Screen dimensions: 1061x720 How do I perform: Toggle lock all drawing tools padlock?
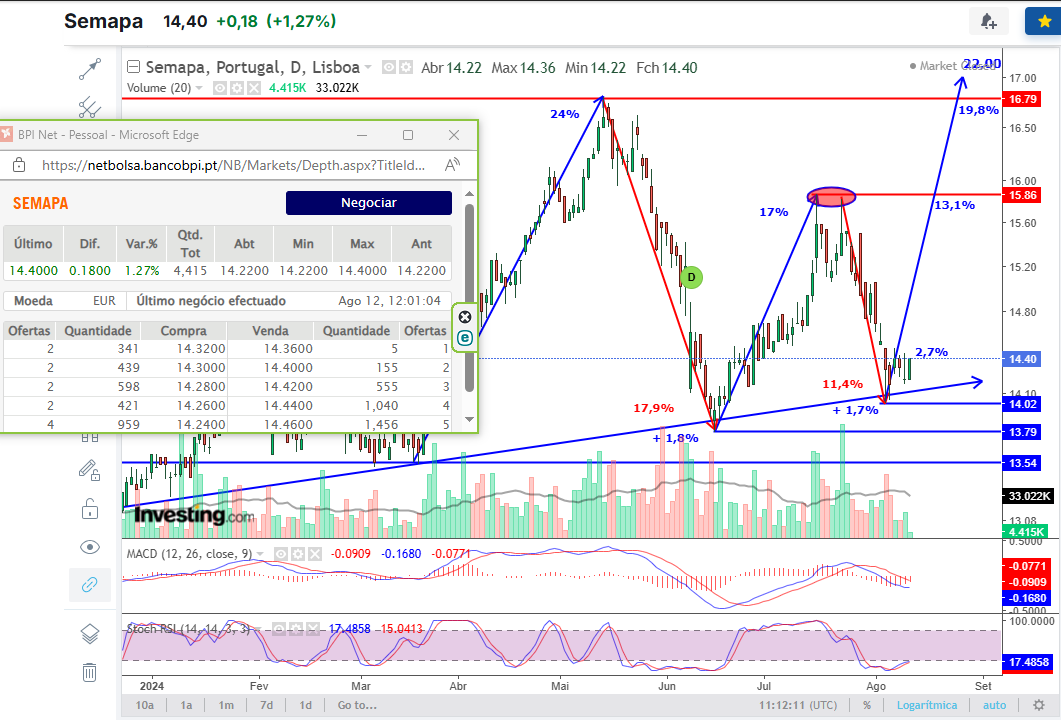[x=90, y=508]
